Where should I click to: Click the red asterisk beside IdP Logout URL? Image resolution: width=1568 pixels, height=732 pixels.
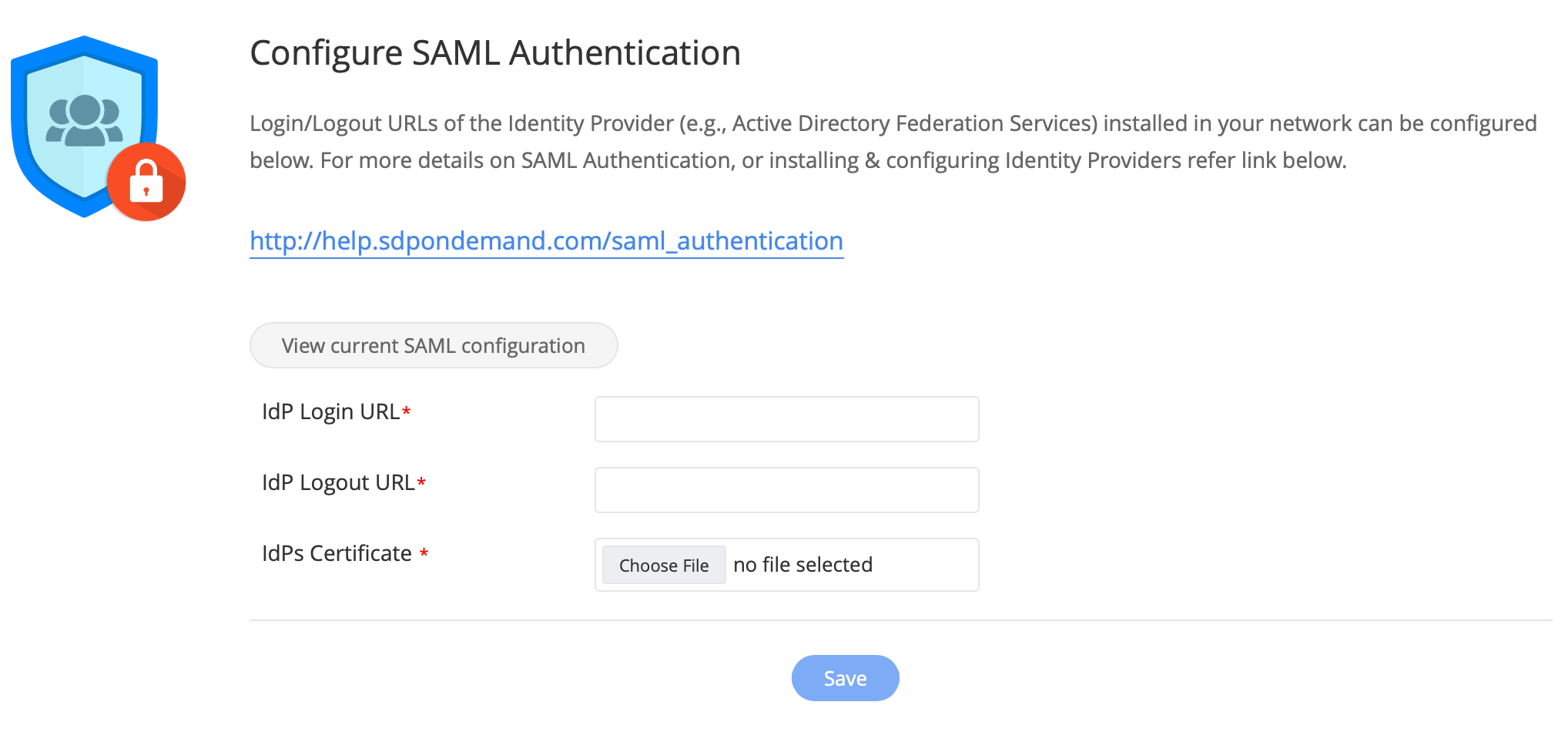(x=421, y=483)
